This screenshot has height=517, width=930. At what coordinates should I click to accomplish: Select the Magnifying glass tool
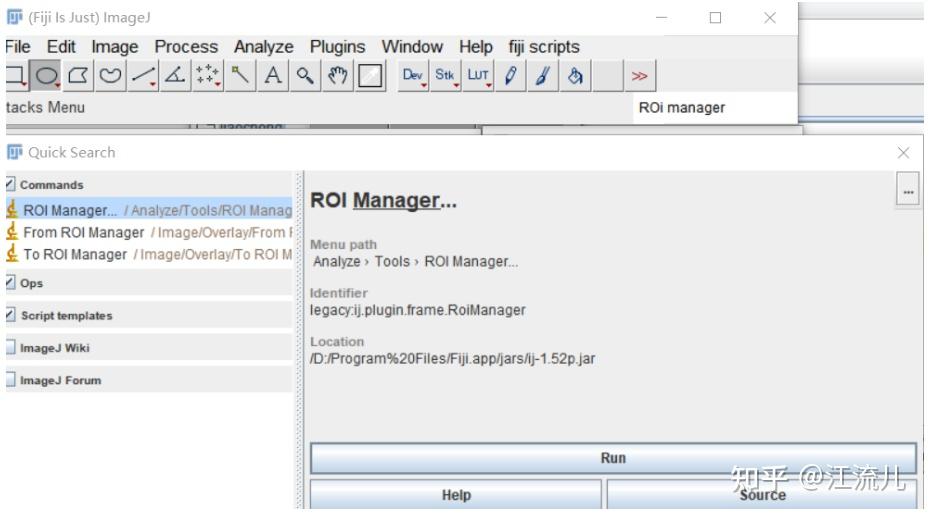tap(305, 76)
